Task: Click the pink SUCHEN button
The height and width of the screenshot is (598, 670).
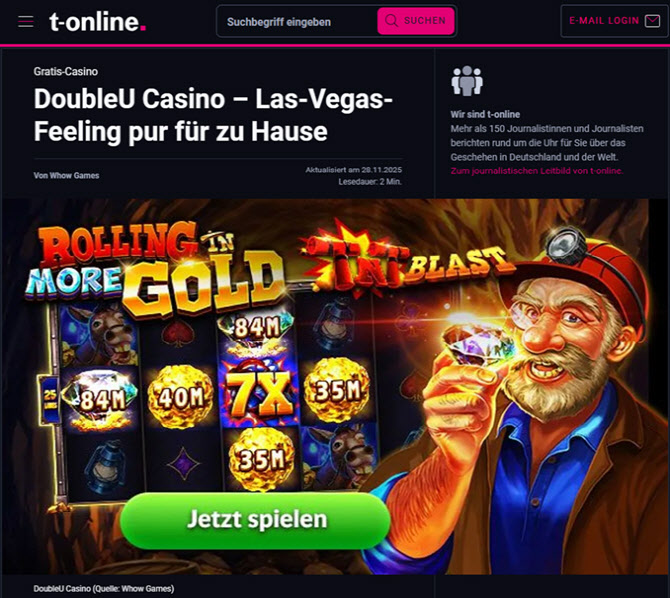Action: 415,21
